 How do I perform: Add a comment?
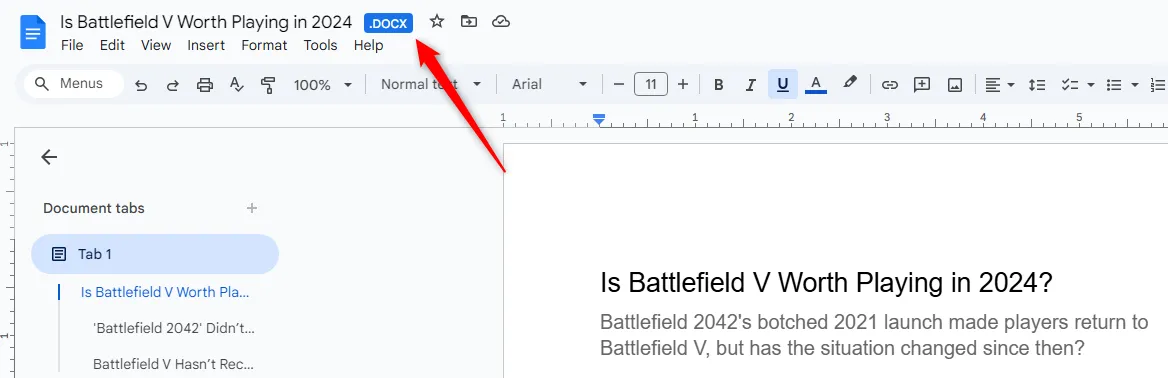click(922, 84)
